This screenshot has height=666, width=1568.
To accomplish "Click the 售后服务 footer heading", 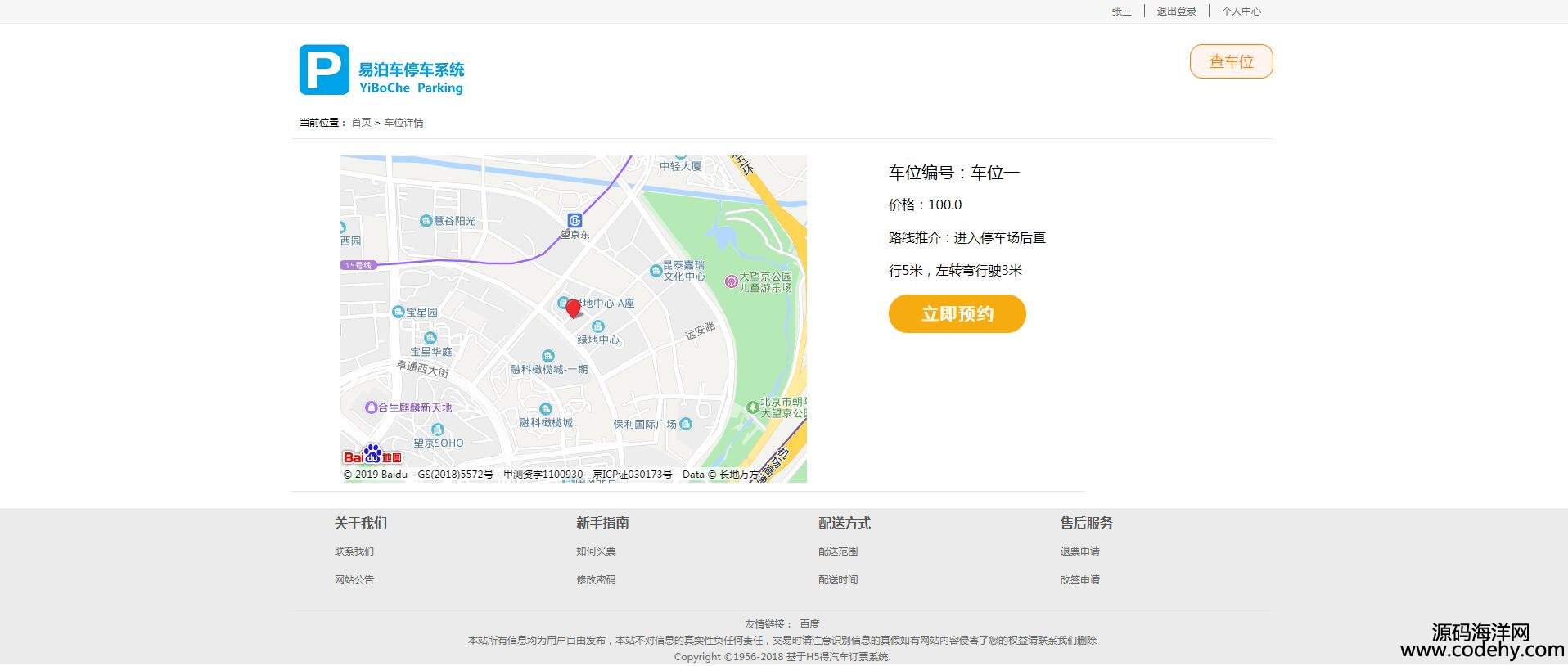I will pyautogui.click(x=1087, y=523).
